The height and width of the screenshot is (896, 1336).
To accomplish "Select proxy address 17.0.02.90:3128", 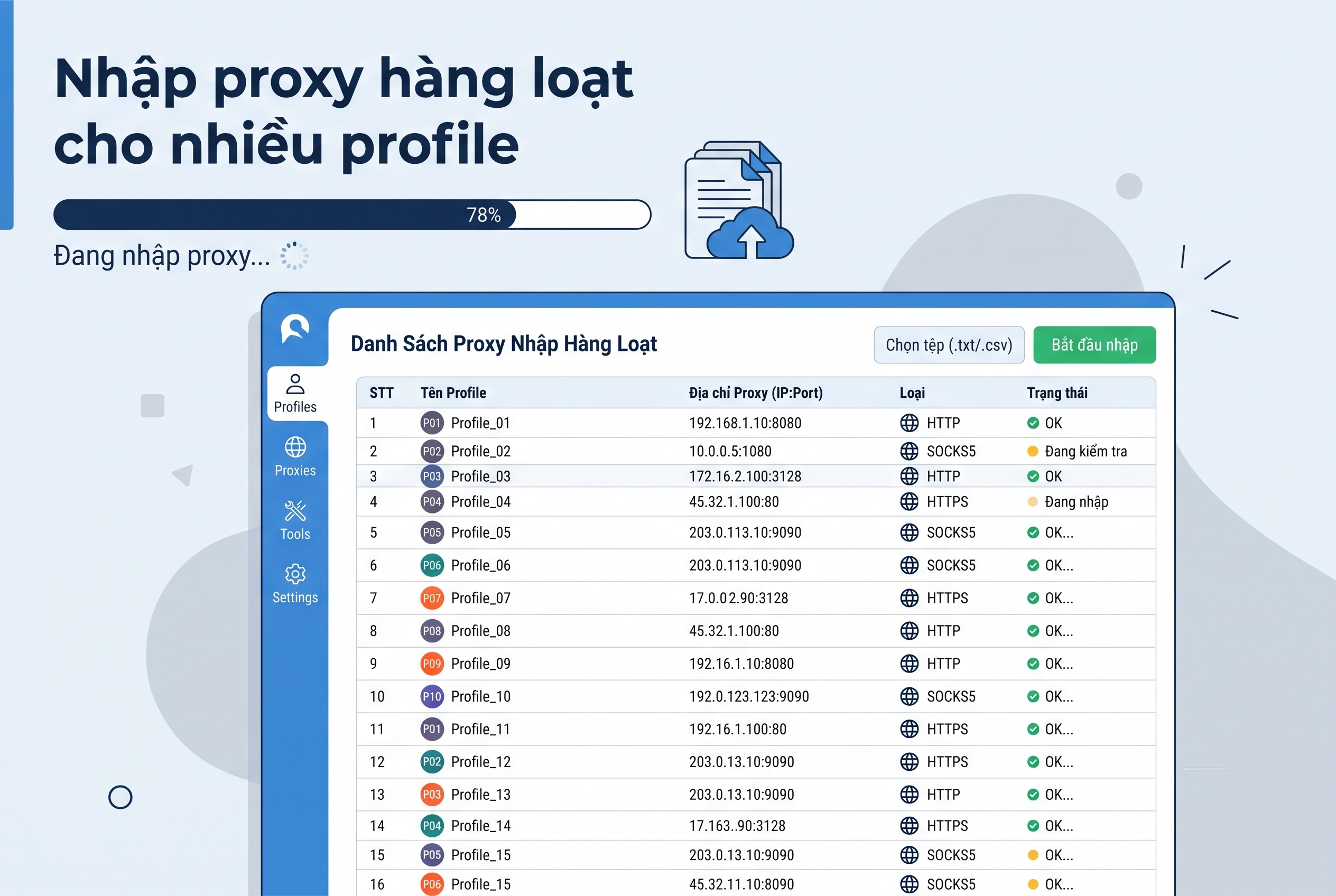I will (x=738, y=598).
